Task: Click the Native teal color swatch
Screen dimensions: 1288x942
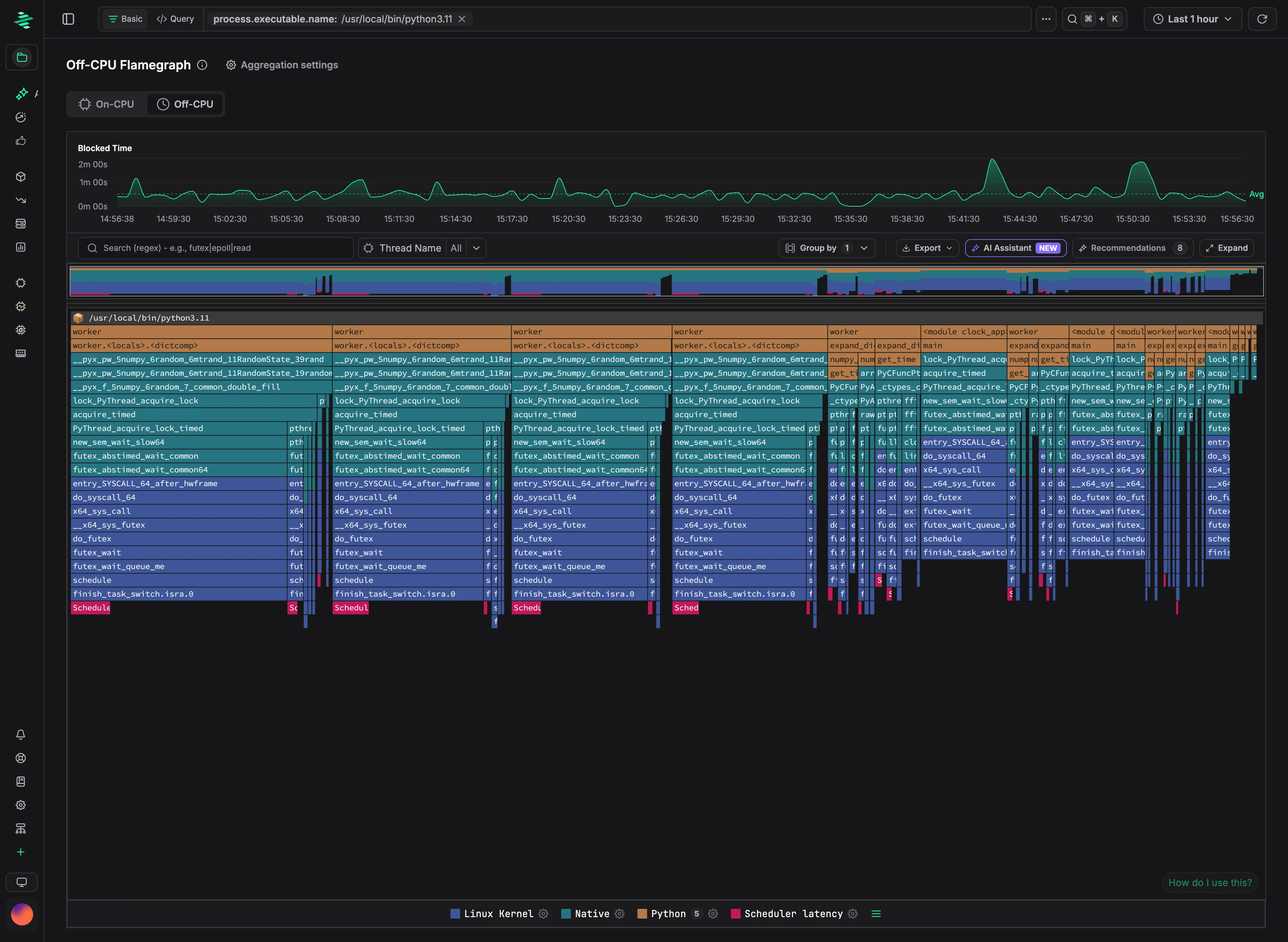Action: pyautogui.click(x=566, y=913)
